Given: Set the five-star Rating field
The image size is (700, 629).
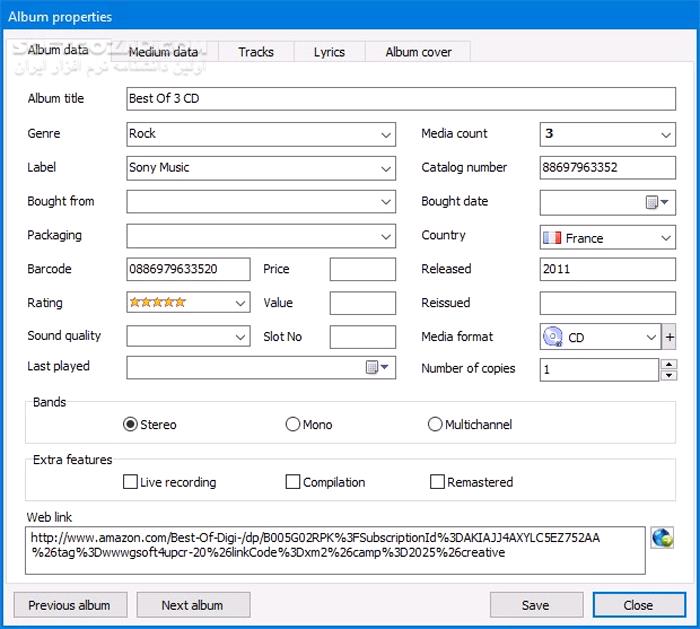Looking at the screenshot, I should pyautogui.click(x=187, y=302).
